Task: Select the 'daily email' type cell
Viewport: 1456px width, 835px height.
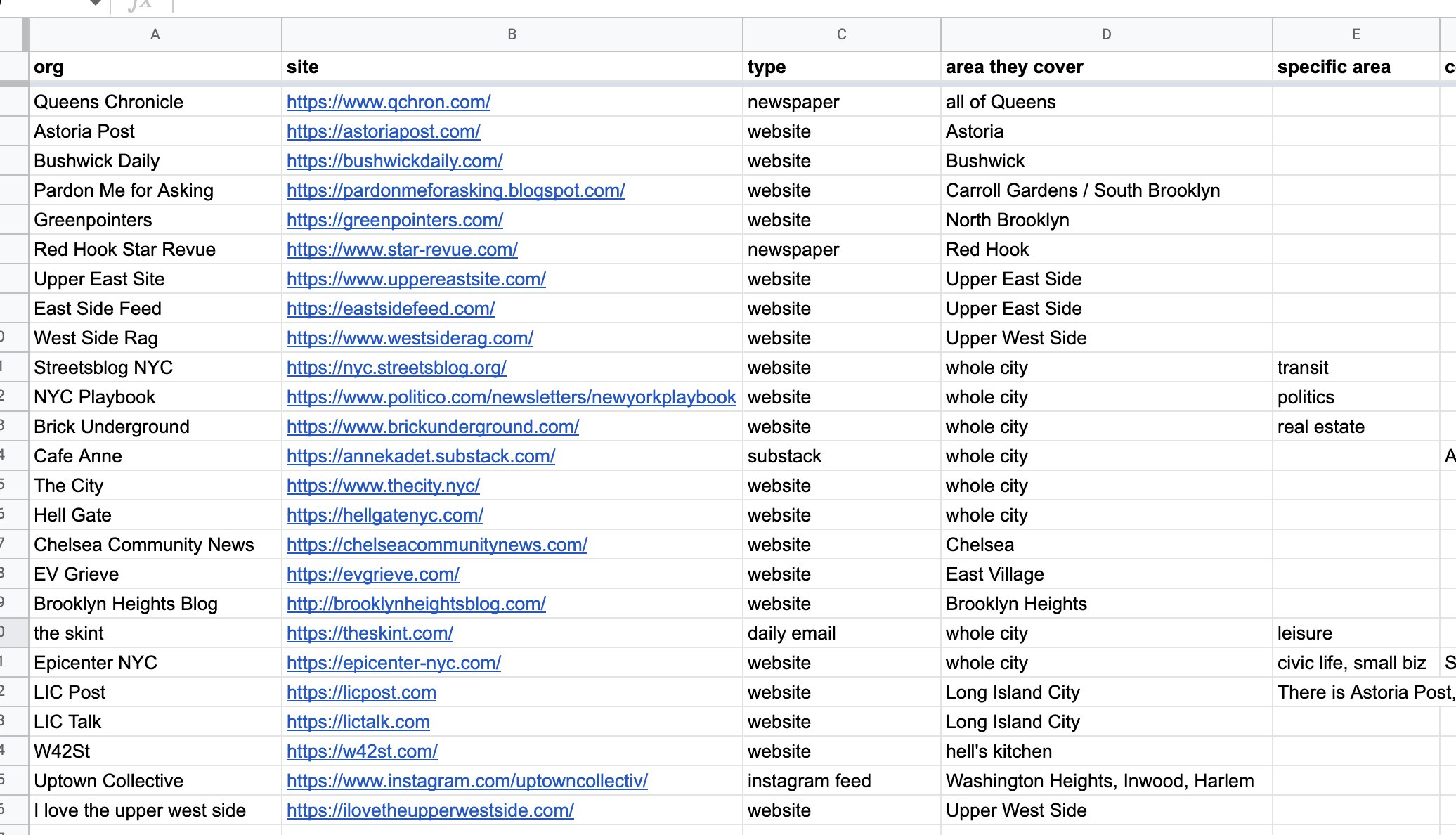Action: [842, 633]
